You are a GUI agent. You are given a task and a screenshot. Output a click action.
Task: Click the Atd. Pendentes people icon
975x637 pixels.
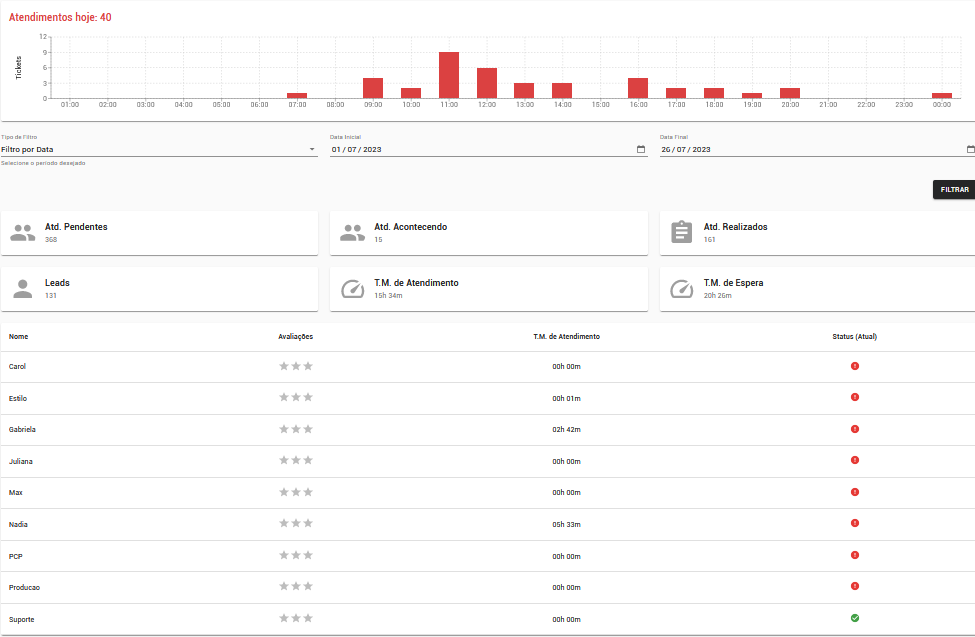coord(23,233)
